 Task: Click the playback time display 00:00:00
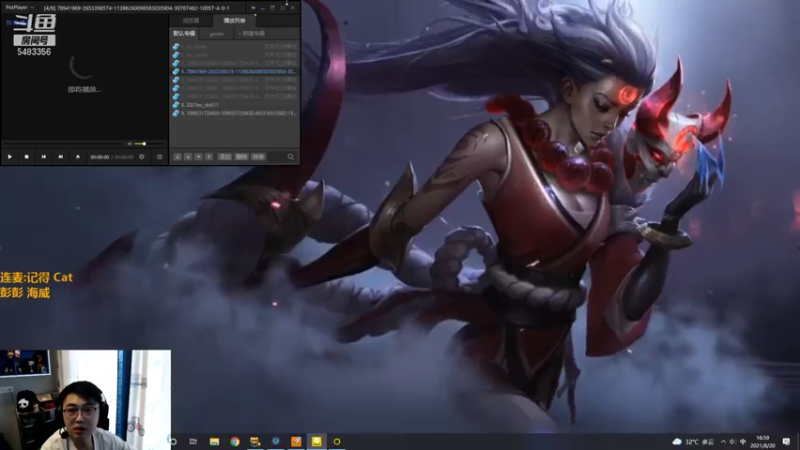coord(99,157)
